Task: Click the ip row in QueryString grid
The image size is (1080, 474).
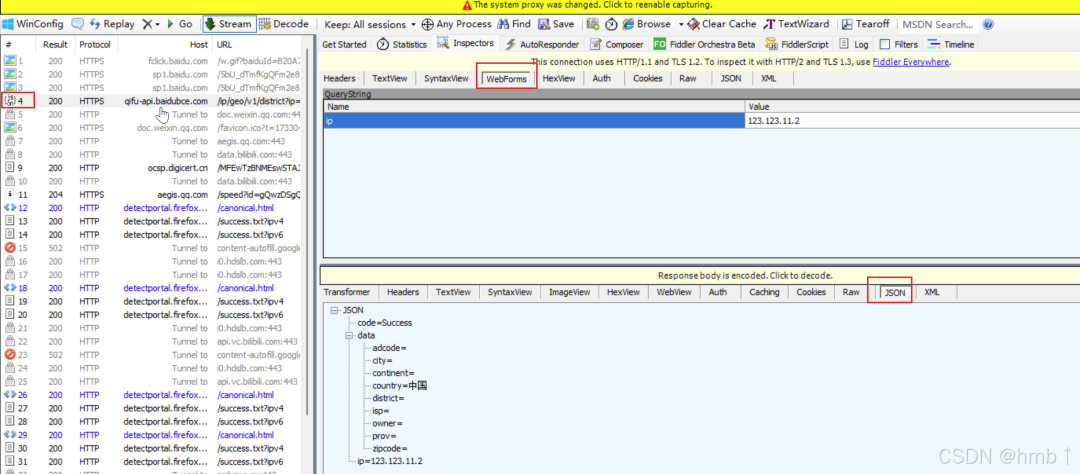Action: click(x=702, y=121)
